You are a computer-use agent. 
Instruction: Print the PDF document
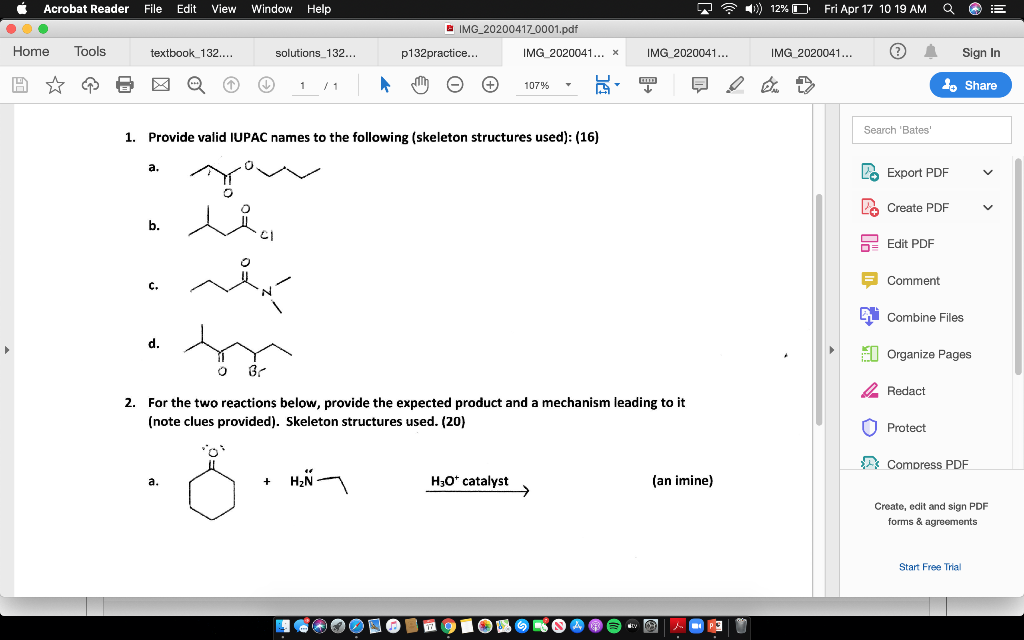125,85
